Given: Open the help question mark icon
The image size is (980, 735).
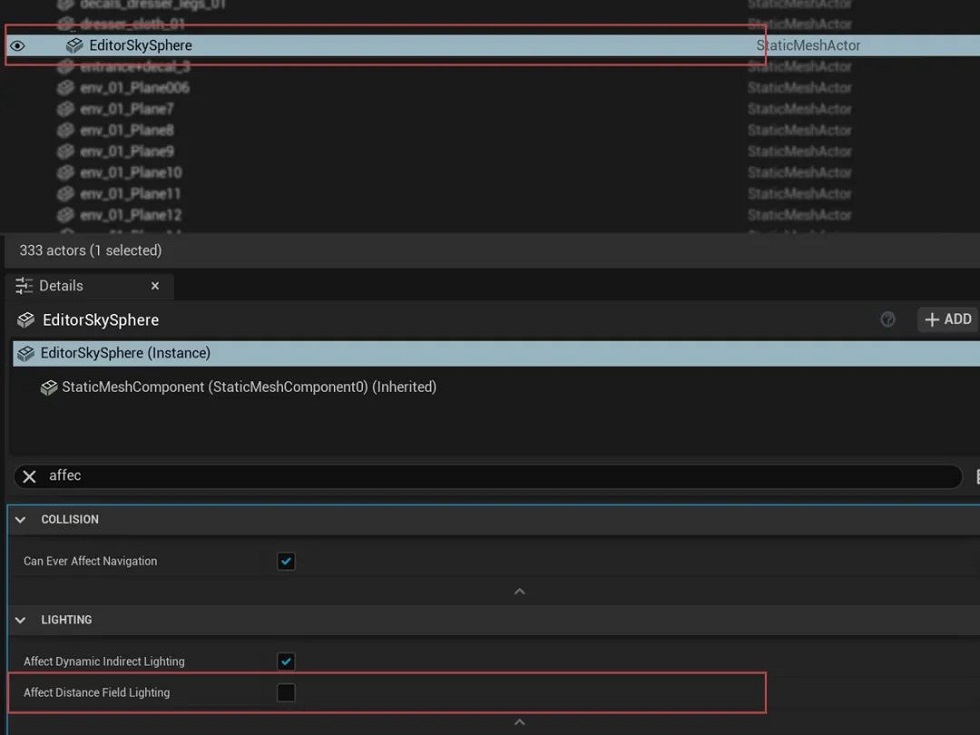Looking at the screenshot, I should tap(887, 320).
